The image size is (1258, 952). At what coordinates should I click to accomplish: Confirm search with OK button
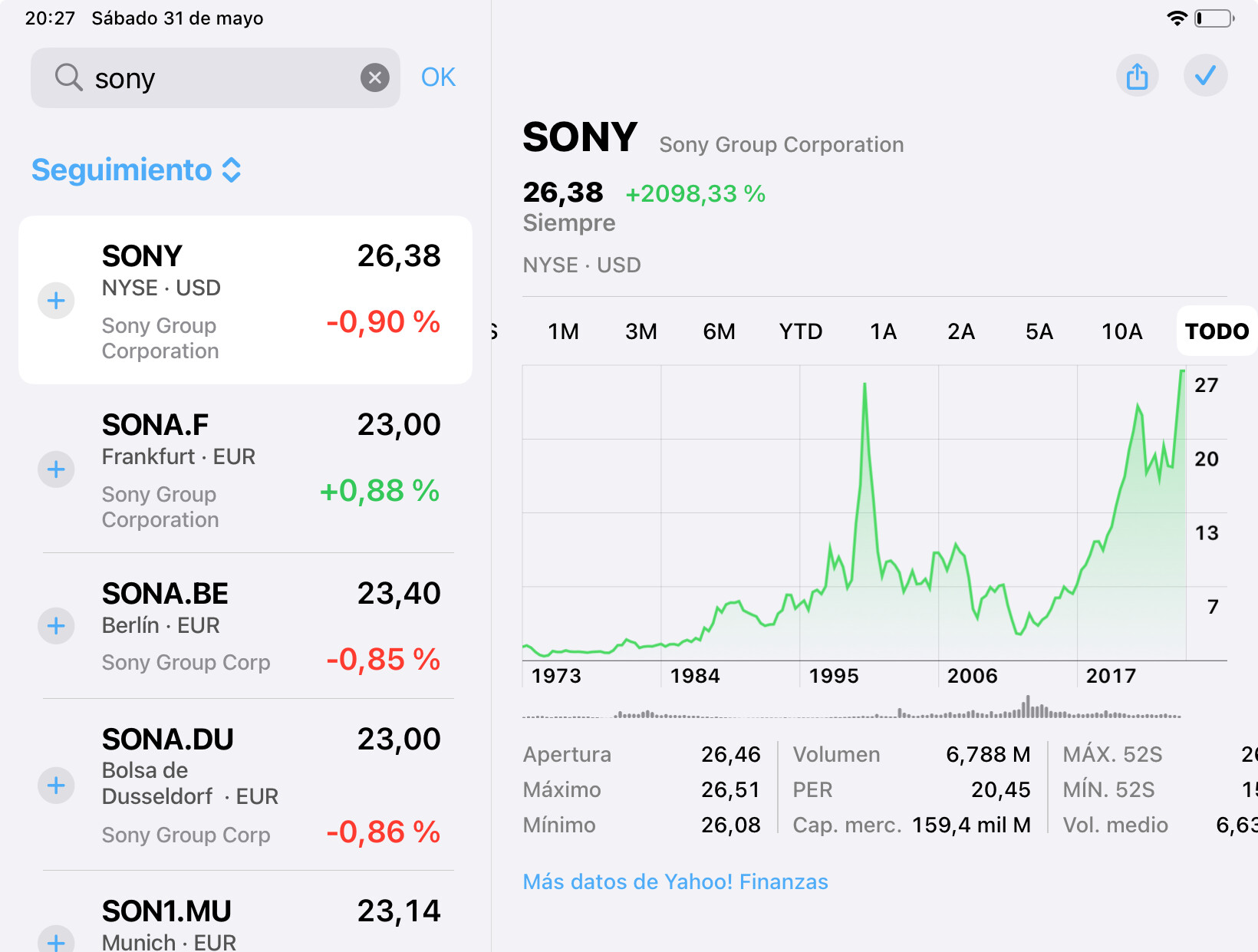tap(438, 77)
